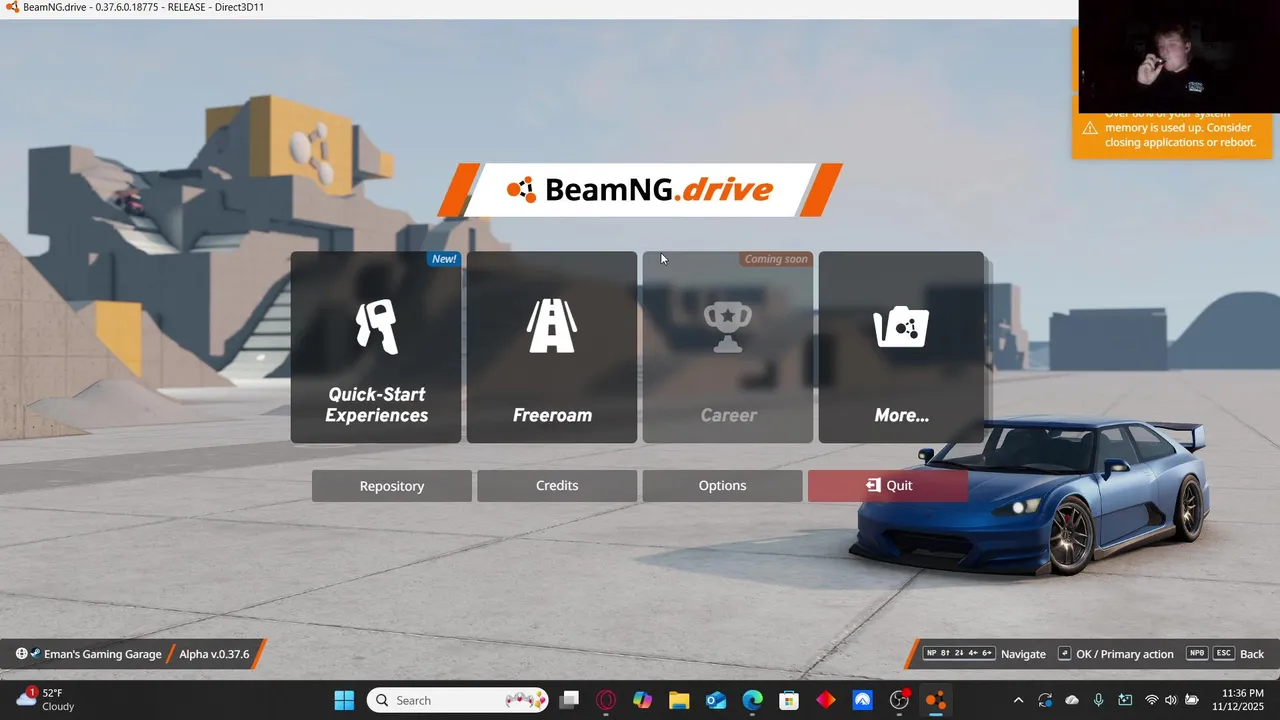Click the exit-door icon in the Quit button
This screenshot has width=1280, height=720.
pos(873,485)
